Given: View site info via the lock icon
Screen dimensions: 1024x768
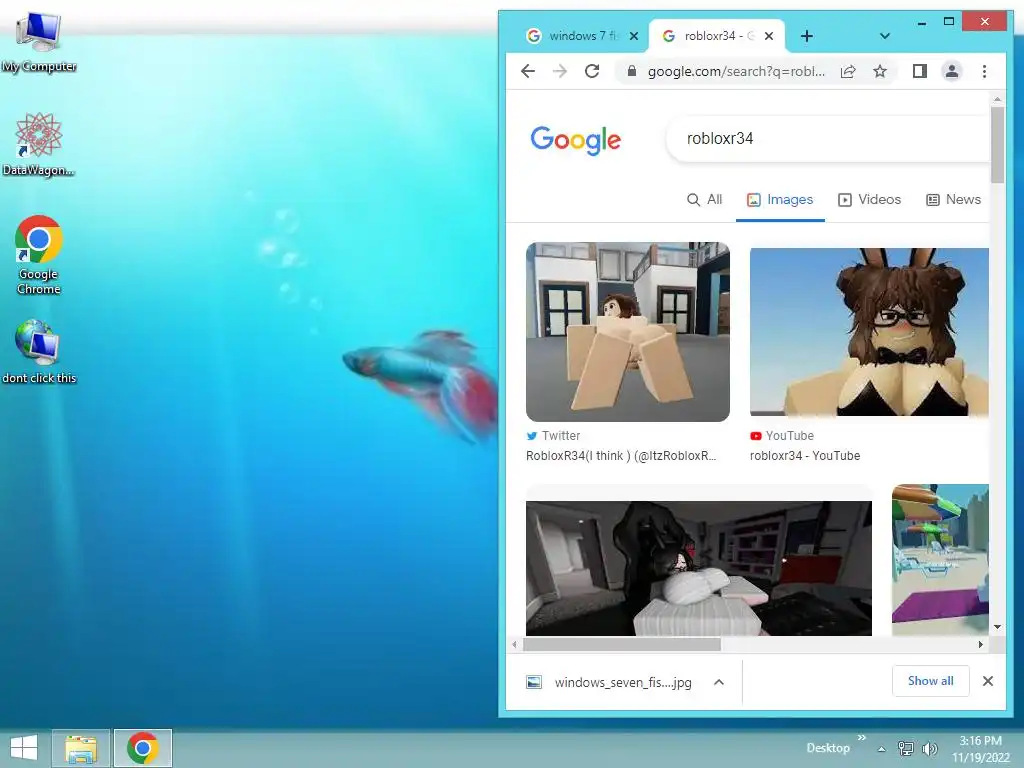Looking at the screenshot, I should 632,71.
